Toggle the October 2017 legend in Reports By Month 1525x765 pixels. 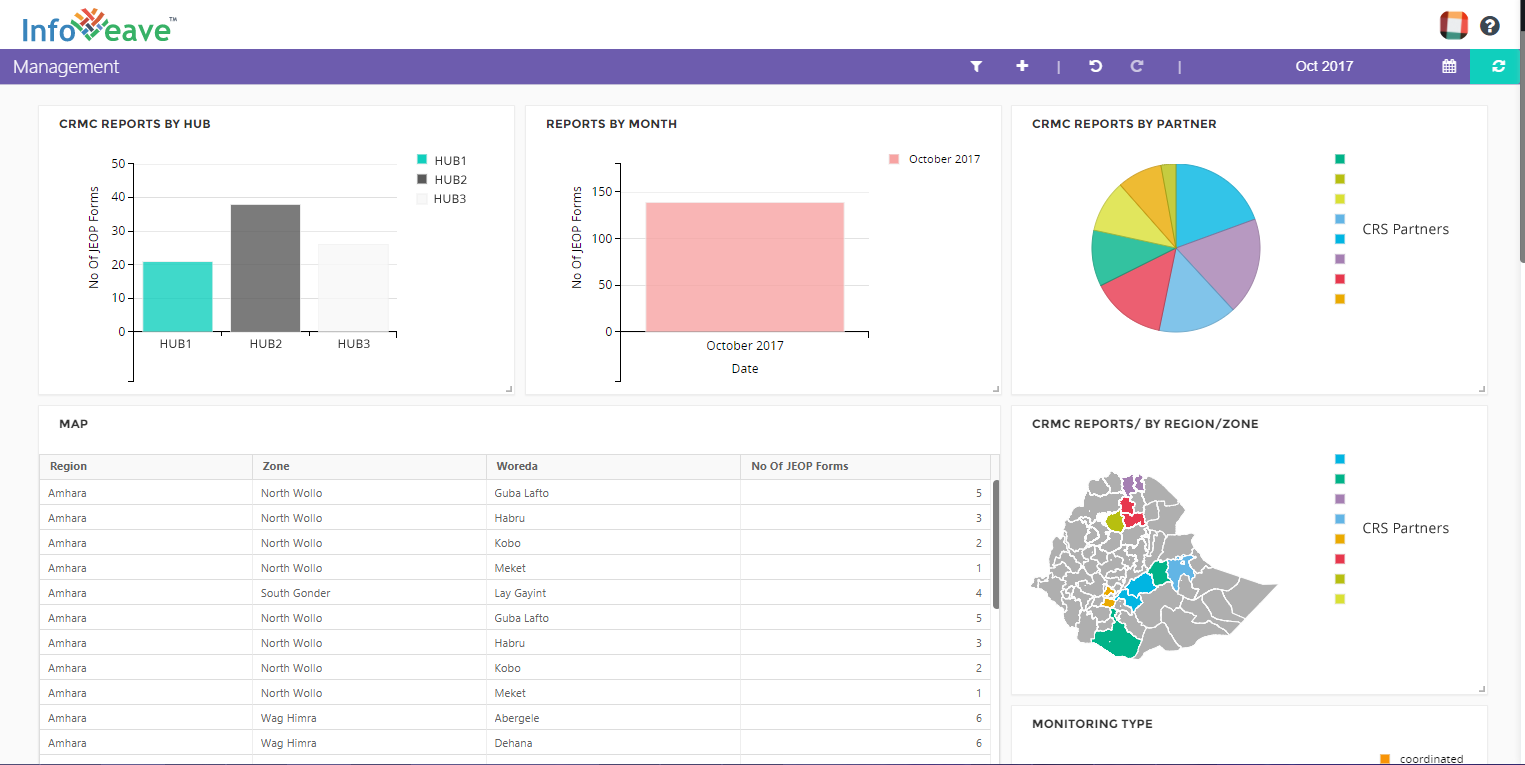pyautogui.click(x=934, y=158)
